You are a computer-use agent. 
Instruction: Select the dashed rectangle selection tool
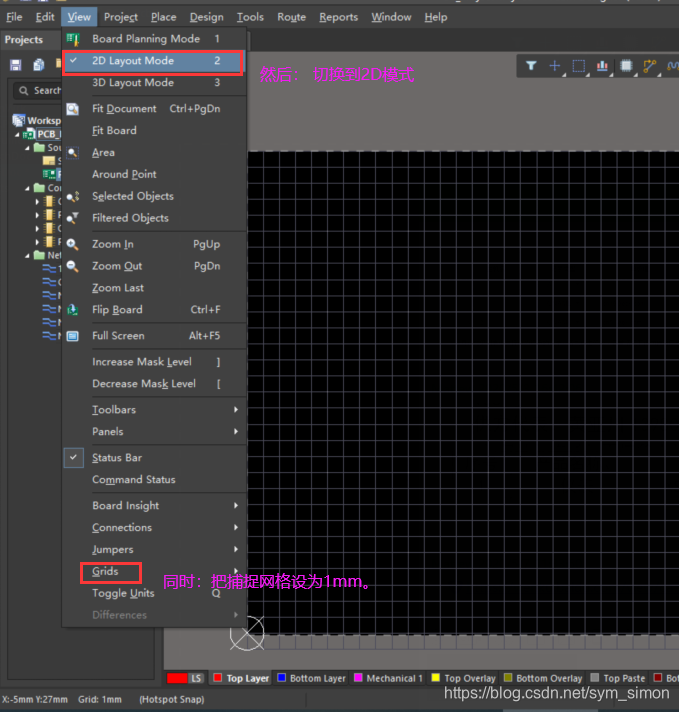579,66
